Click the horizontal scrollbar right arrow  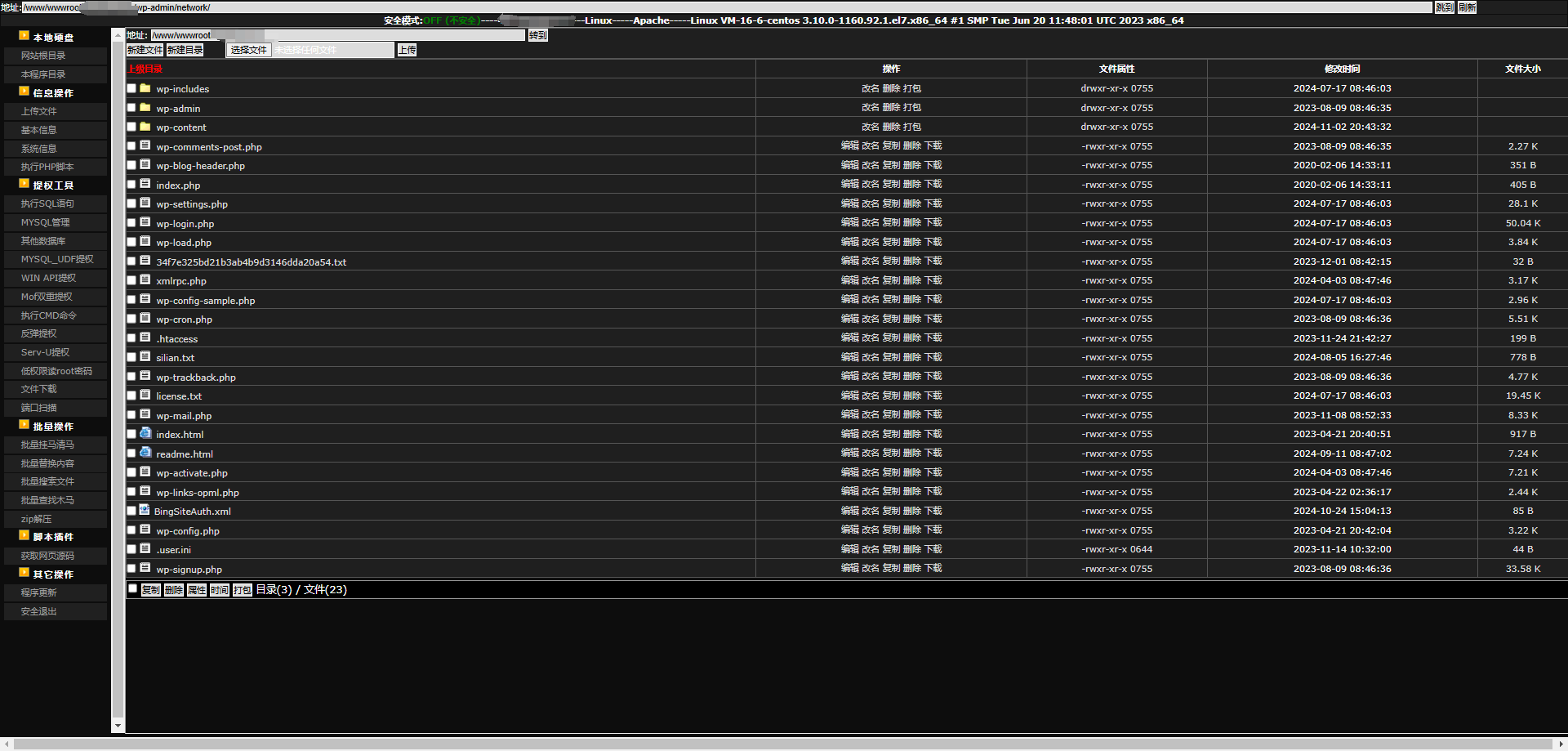point(1561,744)
